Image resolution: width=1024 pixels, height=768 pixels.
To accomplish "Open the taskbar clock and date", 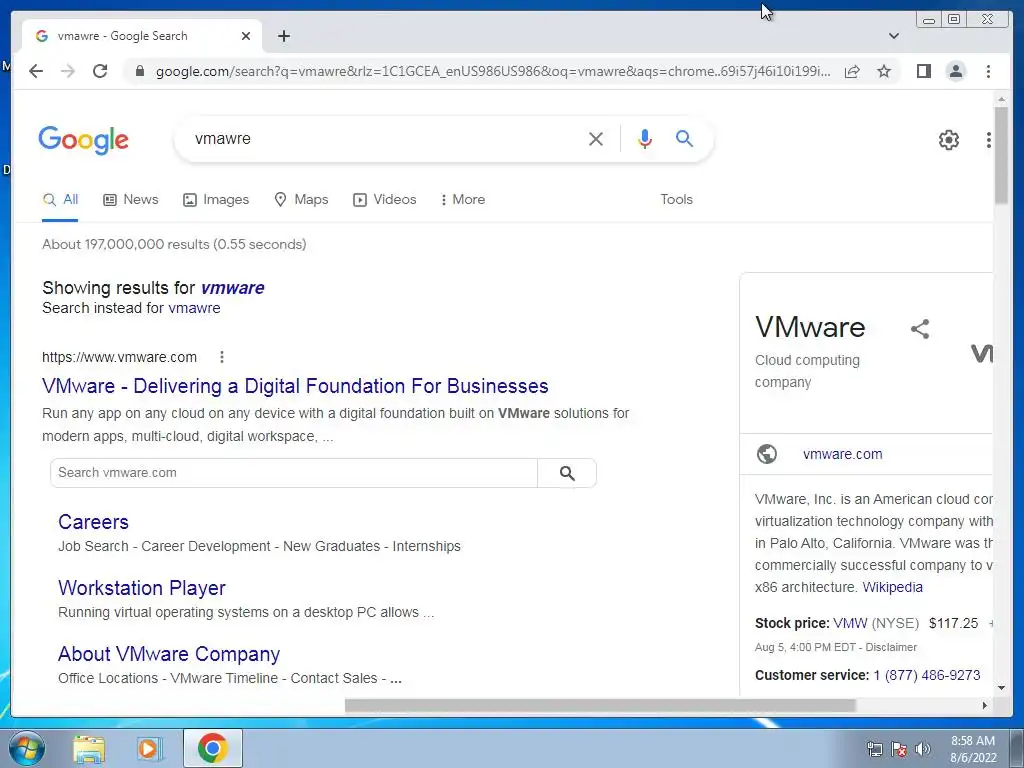I will [973, 749].
